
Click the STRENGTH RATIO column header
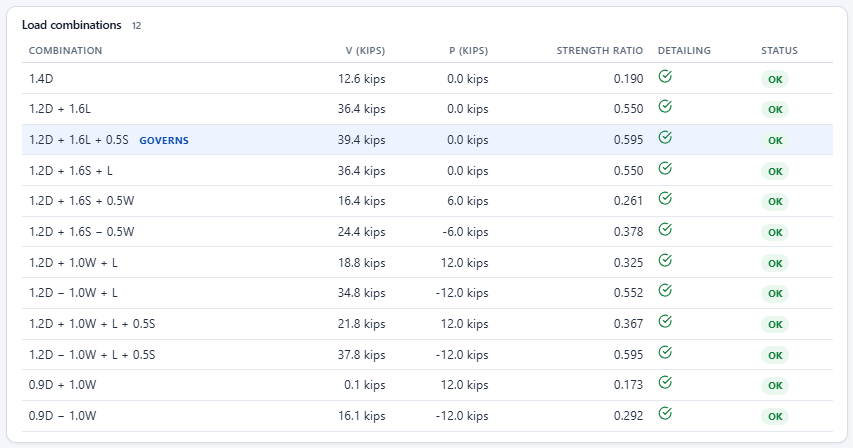[599, 51]
